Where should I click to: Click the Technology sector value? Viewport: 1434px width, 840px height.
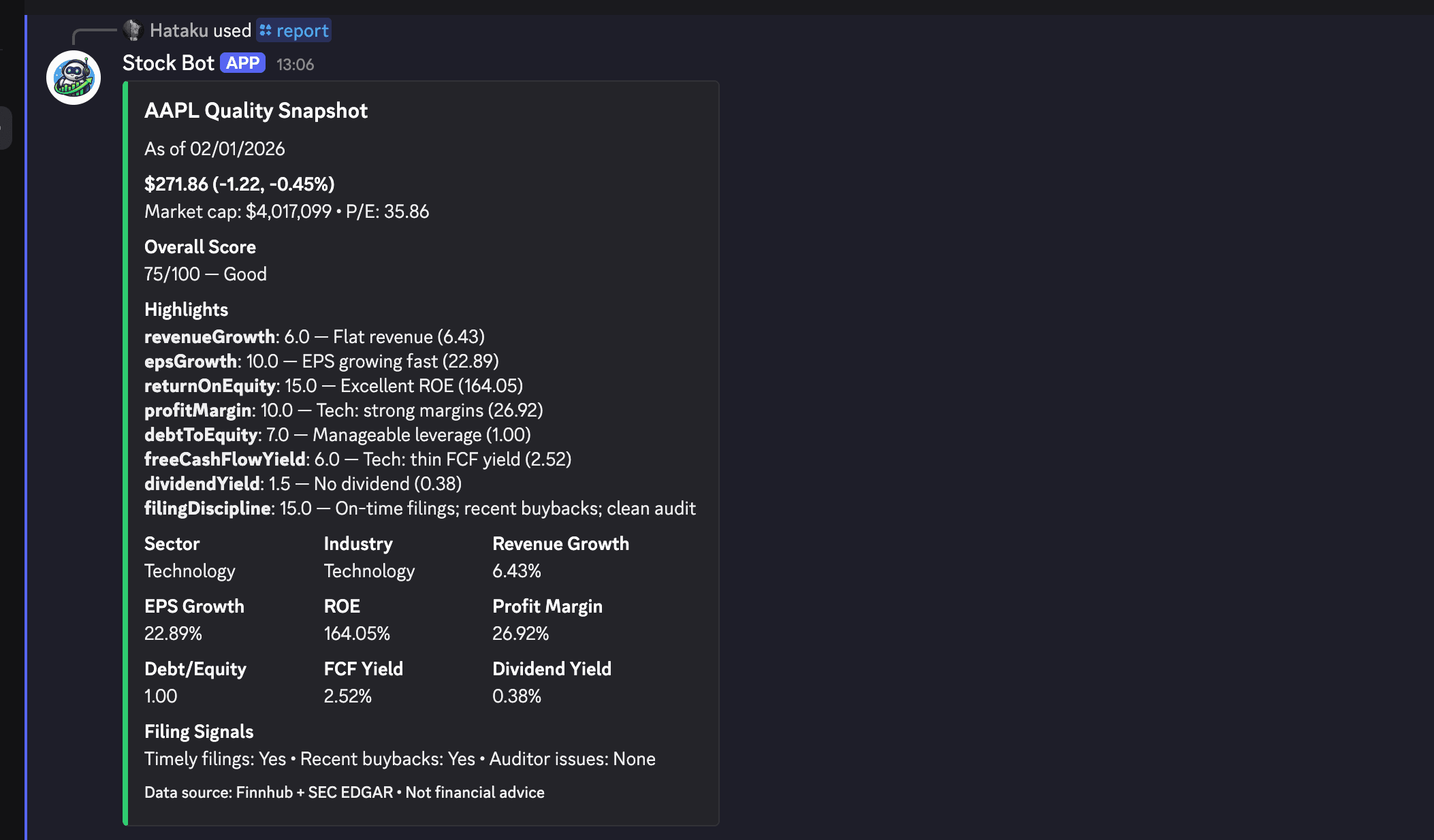coord(189,570)
